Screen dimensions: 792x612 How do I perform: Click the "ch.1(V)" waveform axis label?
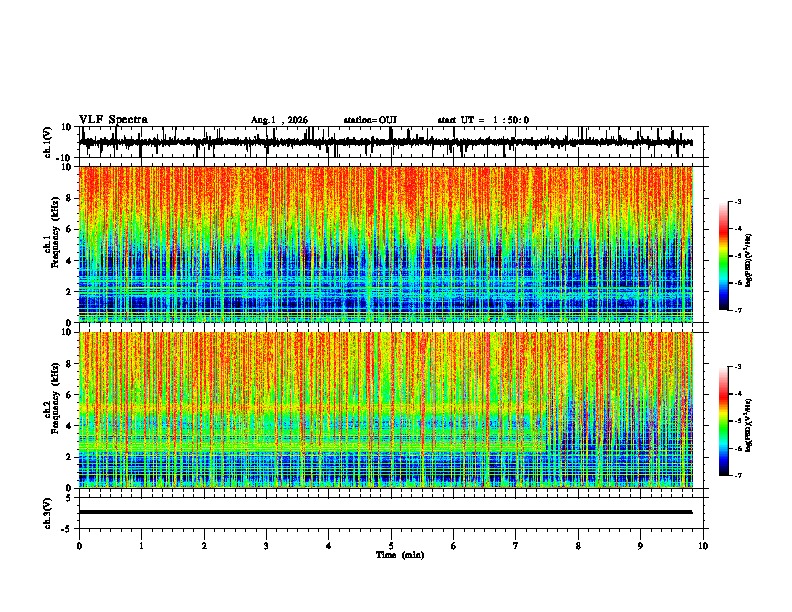tap(48, 142)
